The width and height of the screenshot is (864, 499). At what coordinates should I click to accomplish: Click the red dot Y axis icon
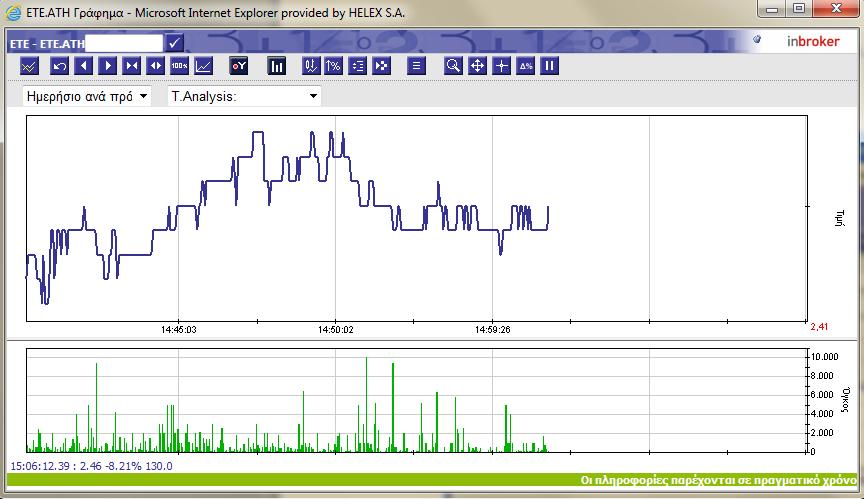239,66
